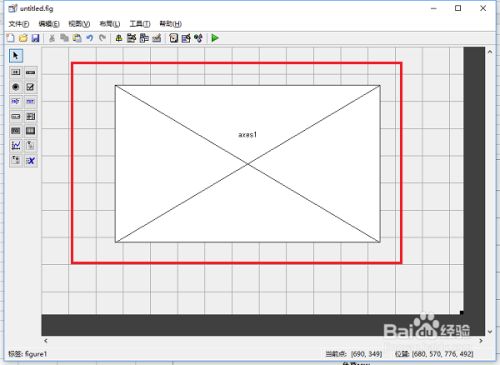The image size is (500, 365).
Task: Paste from clipboard in toolbar
Action: point(77,38)
